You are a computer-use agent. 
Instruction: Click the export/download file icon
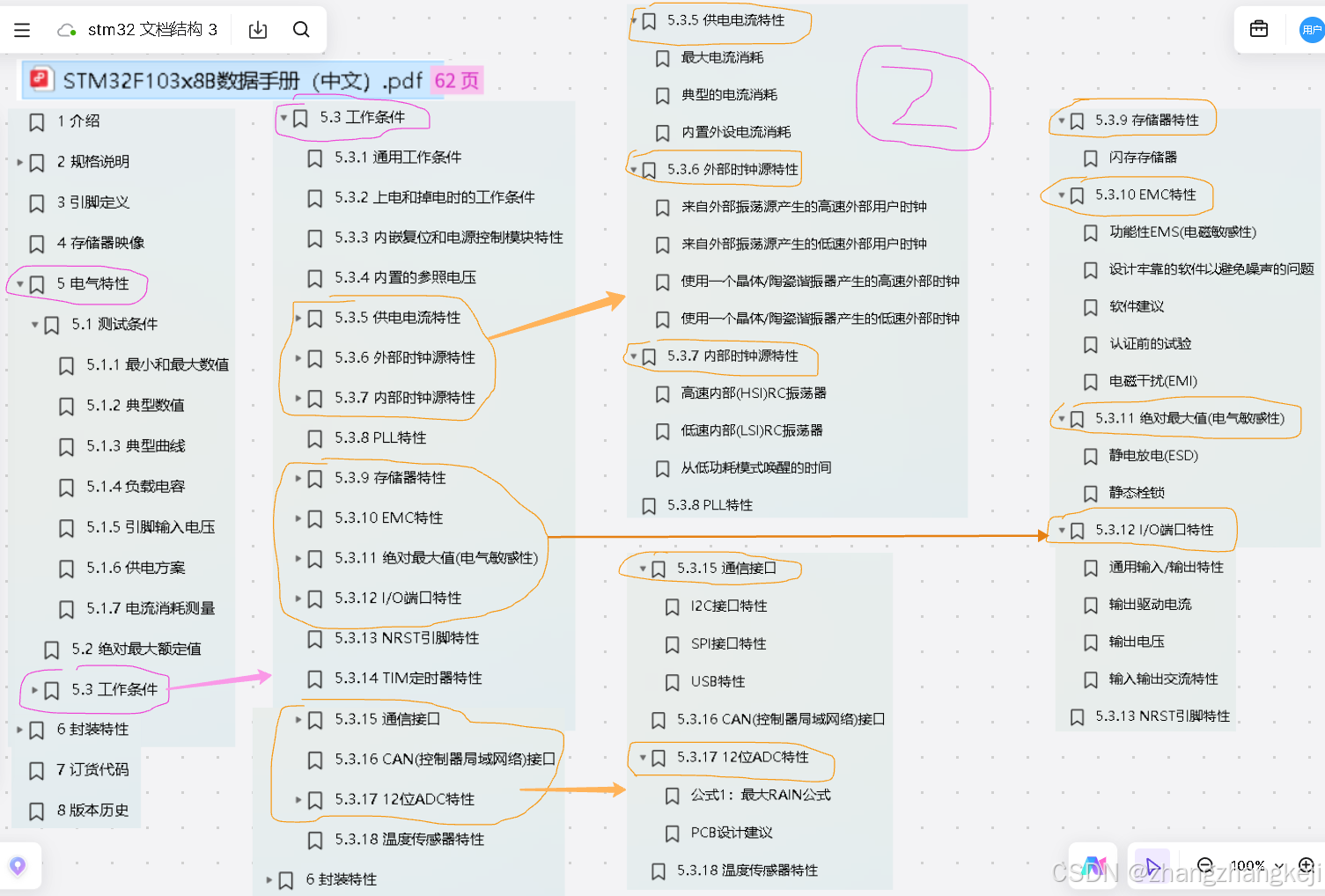258,30
